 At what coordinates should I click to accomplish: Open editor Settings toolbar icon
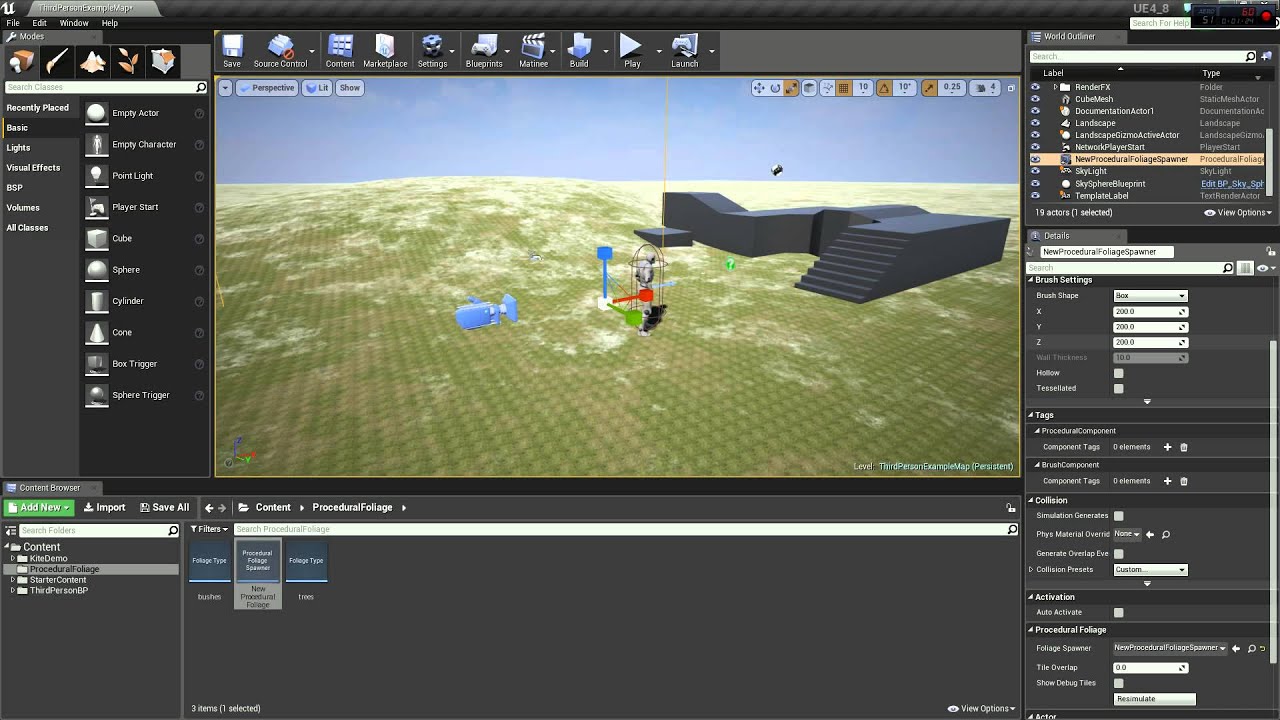(x=432, y=51)
